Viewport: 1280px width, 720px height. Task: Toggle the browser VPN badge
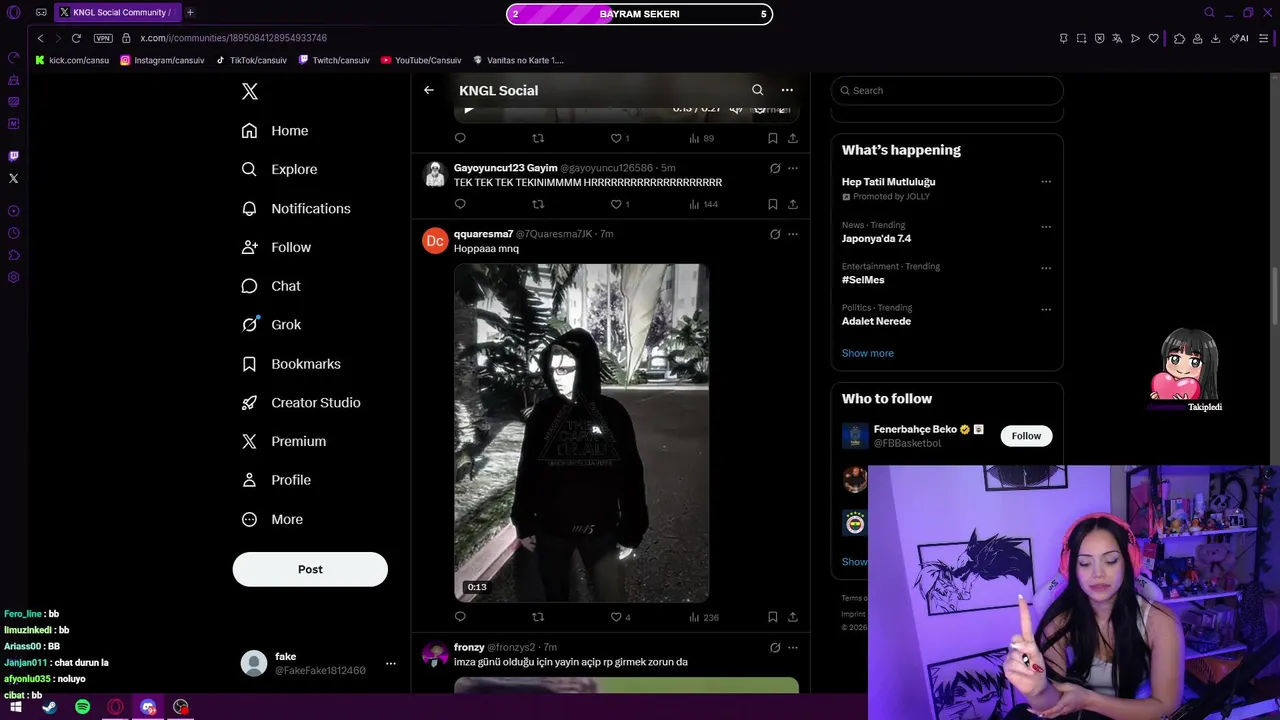(103, 38)
